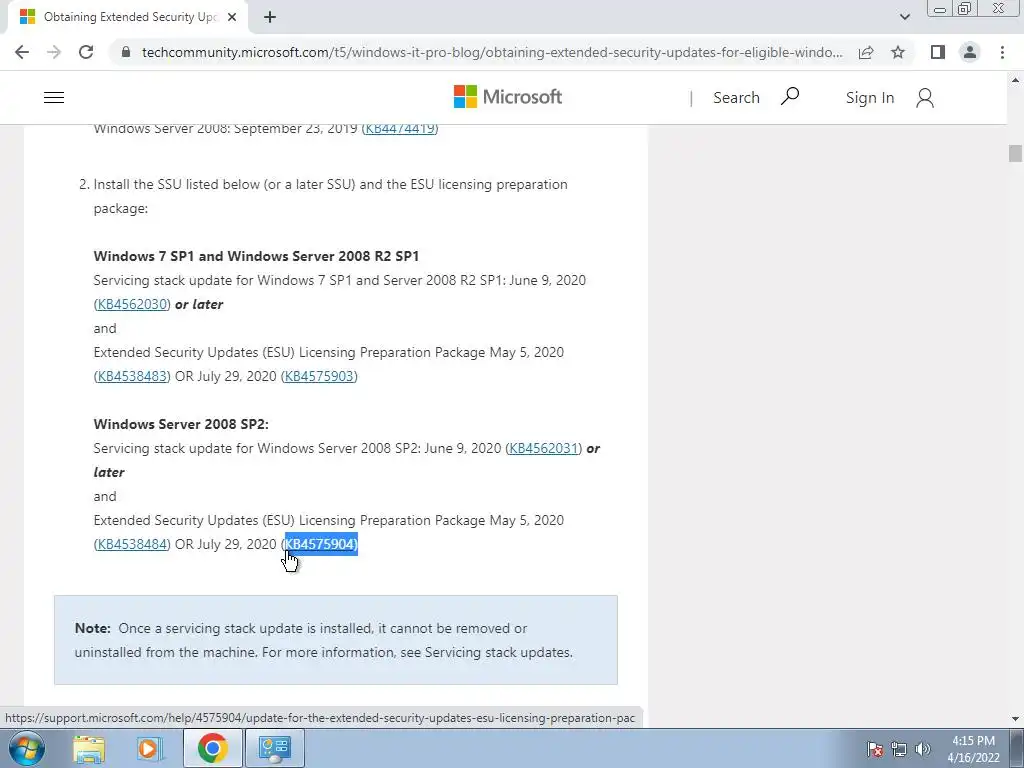Click the network tray icon
Screen dimensions: 1024x768
coord(899,749)
